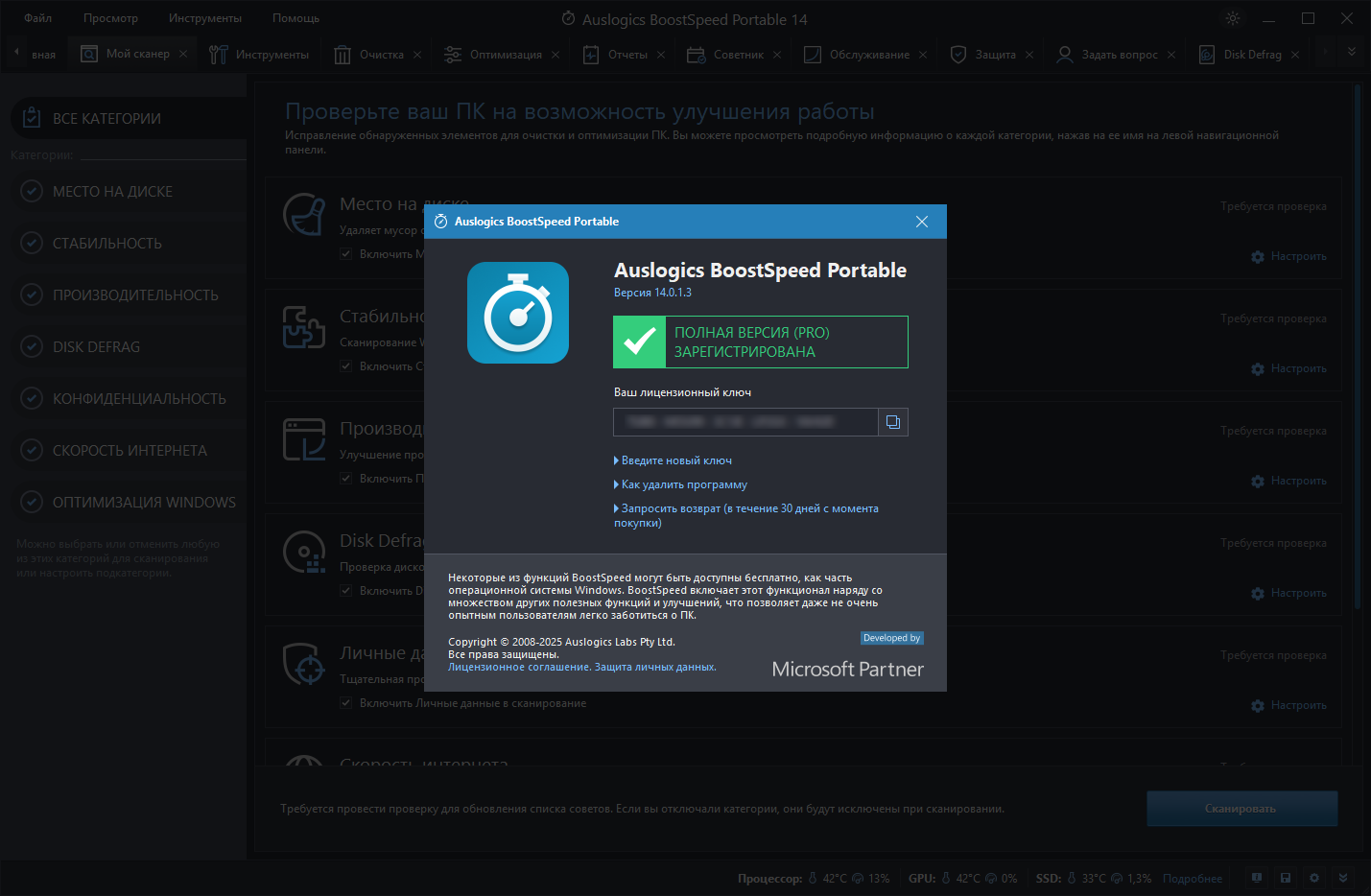
Task: Click the trash bin icon of Очистка tab
Action: [x=343, y=55]
